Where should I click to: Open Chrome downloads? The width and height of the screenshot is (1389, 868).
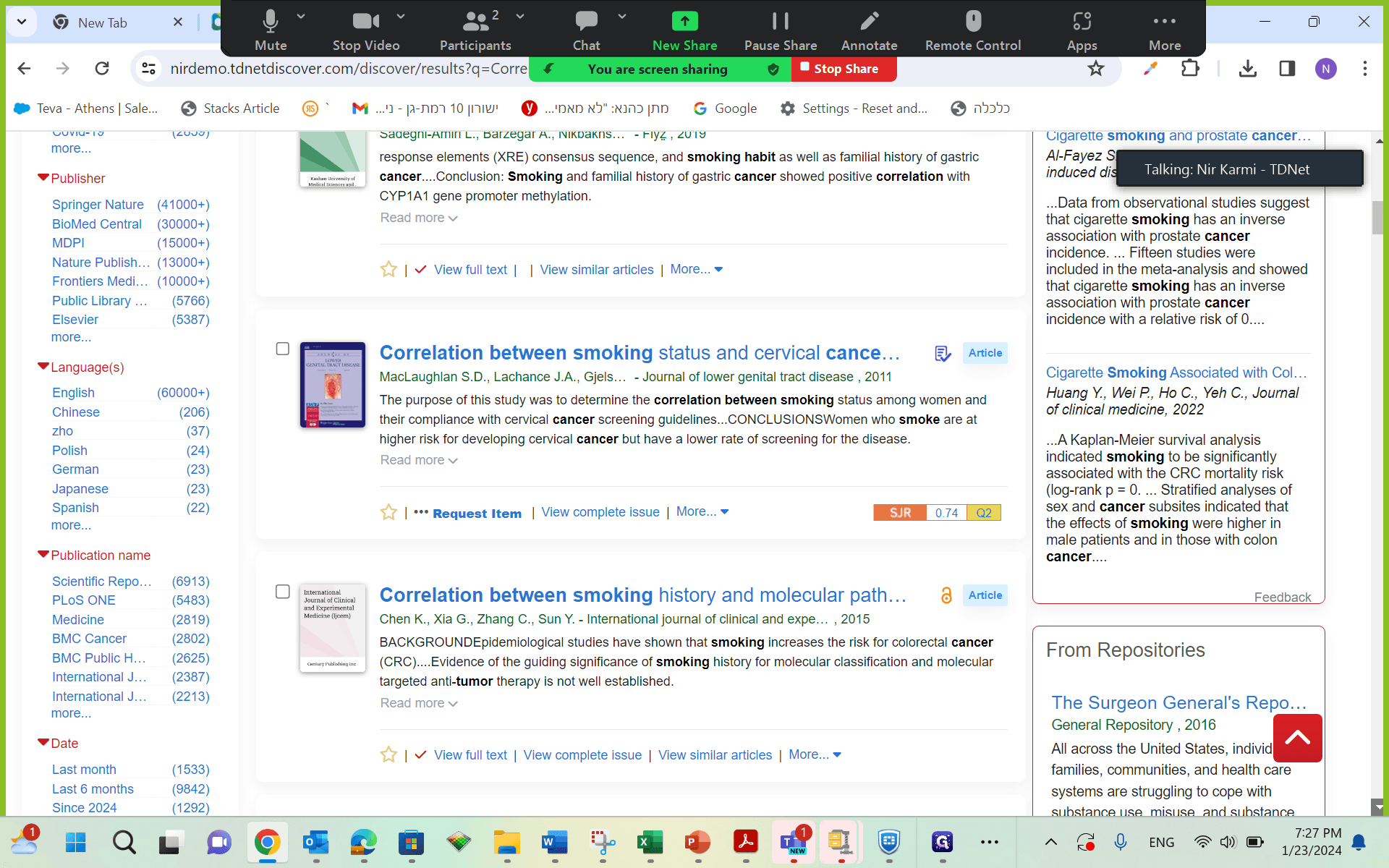(x=1247, y=69)
